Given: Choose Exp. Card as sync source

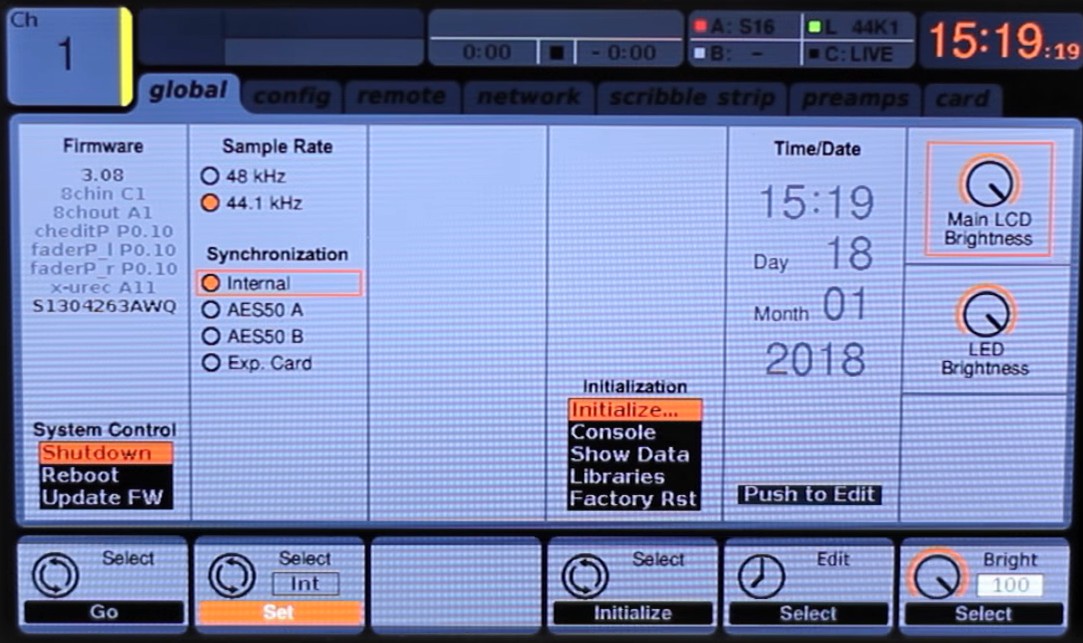Looking at the screenshot, I should coord(211,363).
